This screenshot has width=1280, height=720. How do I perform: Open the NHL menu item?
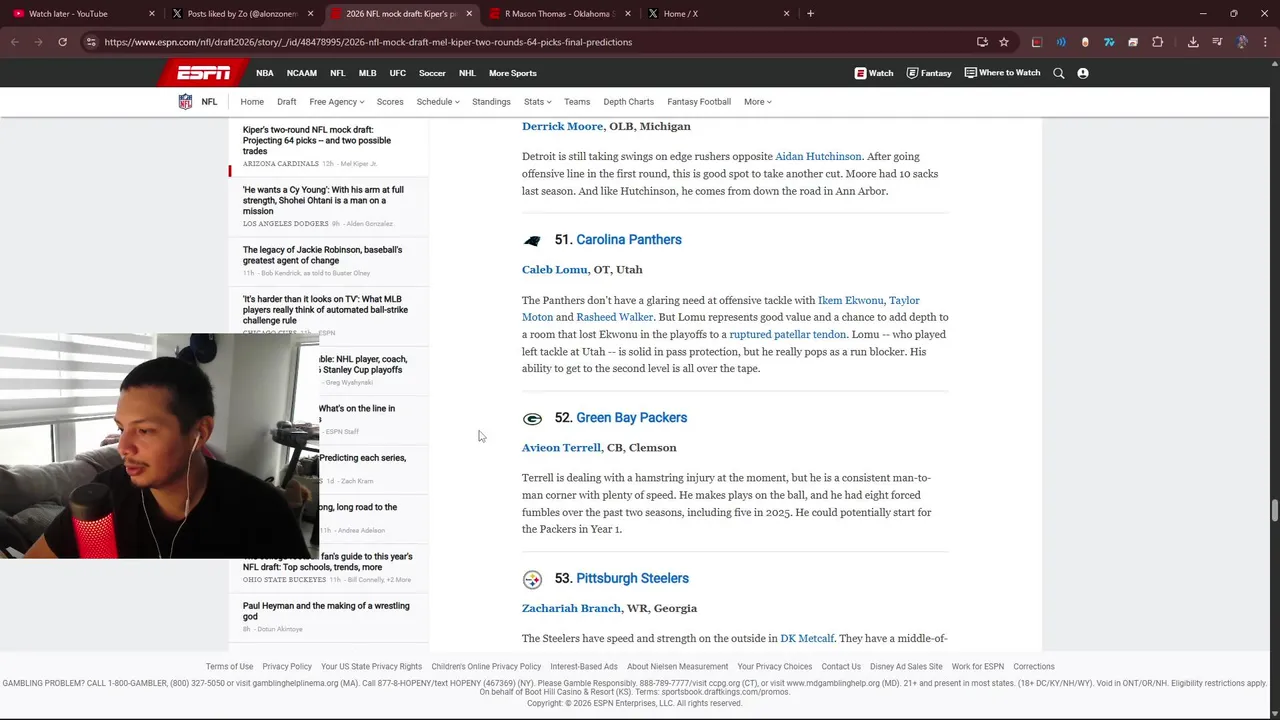(467, 73)
